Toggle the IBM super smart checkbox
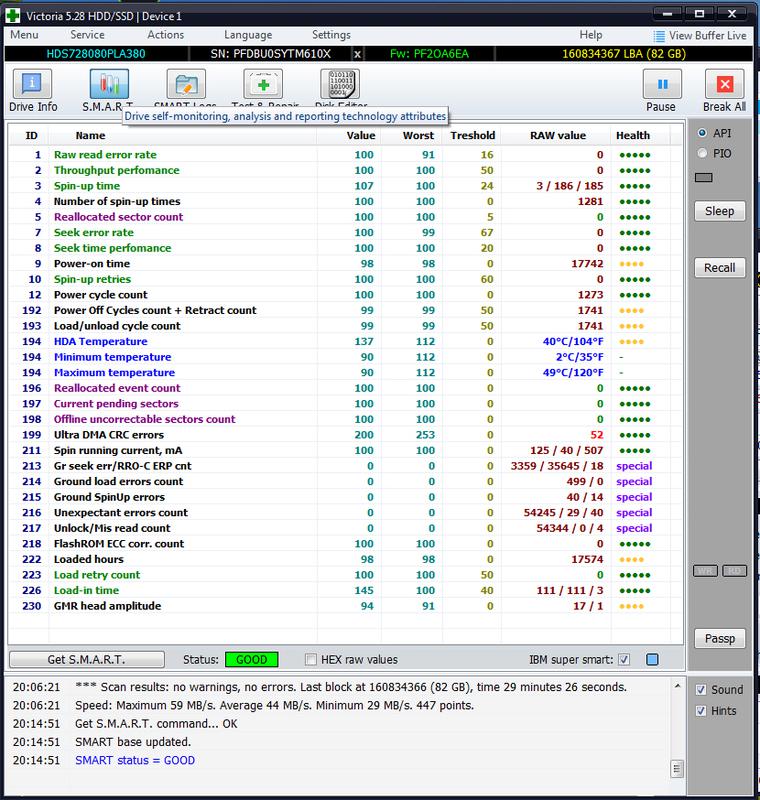760x800 pixels. [x=625, y=660]
